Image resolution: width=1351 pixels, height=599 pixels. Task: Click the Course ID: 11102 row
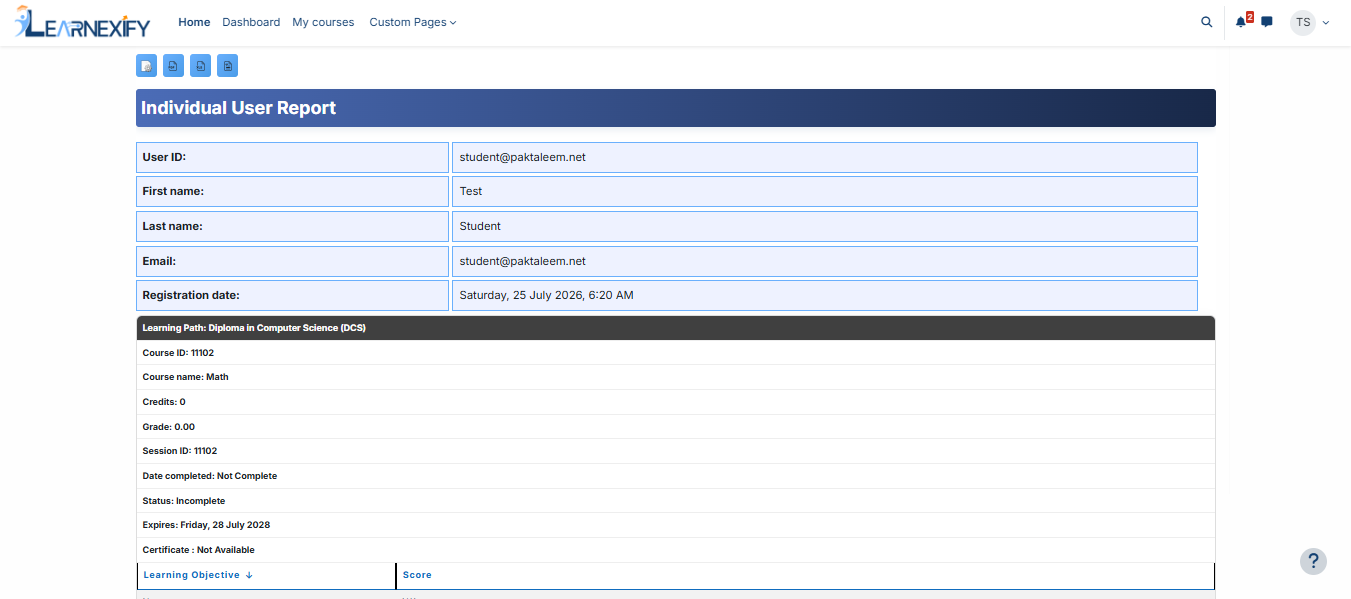tap(676, 353)
